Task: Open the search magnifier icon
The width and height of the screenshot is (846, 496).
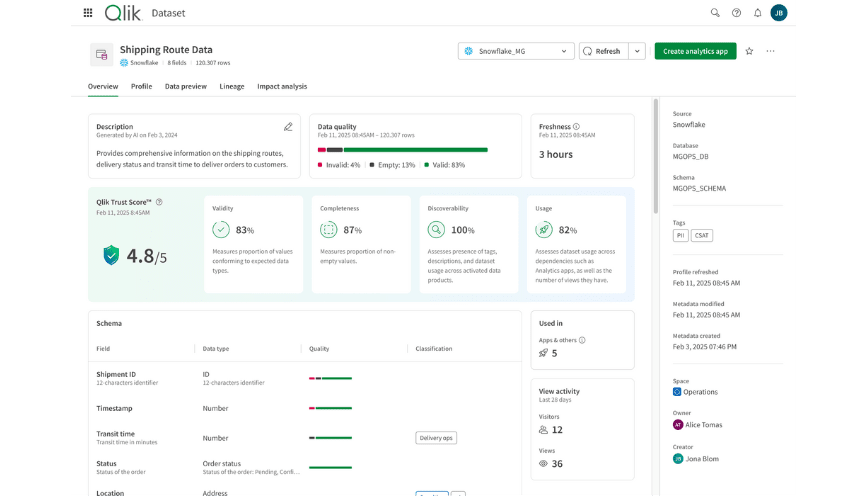Action: (715, 13)
